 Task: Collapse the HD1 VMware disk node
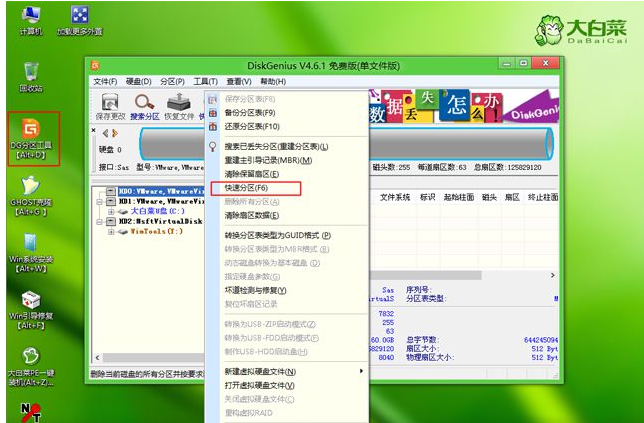click(x=100, y=202)
